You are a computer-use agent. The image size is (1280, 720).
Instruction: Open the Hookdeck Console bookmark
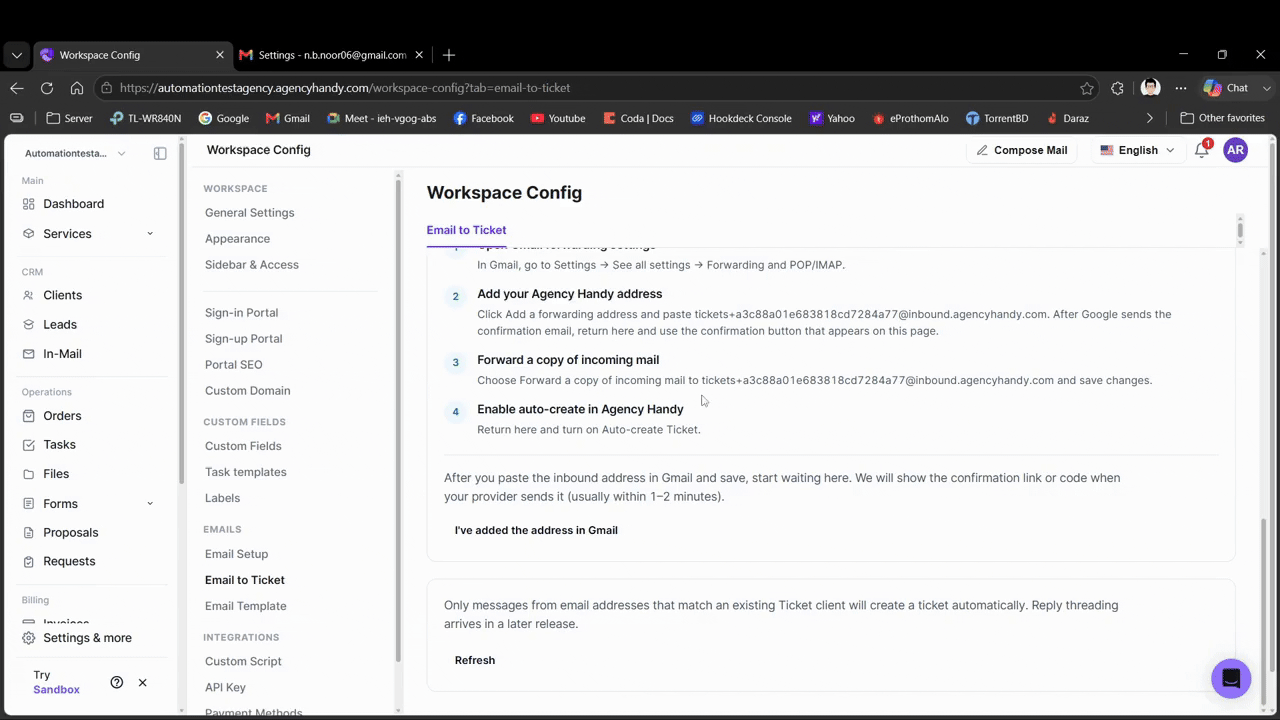[x=741, y=118]
